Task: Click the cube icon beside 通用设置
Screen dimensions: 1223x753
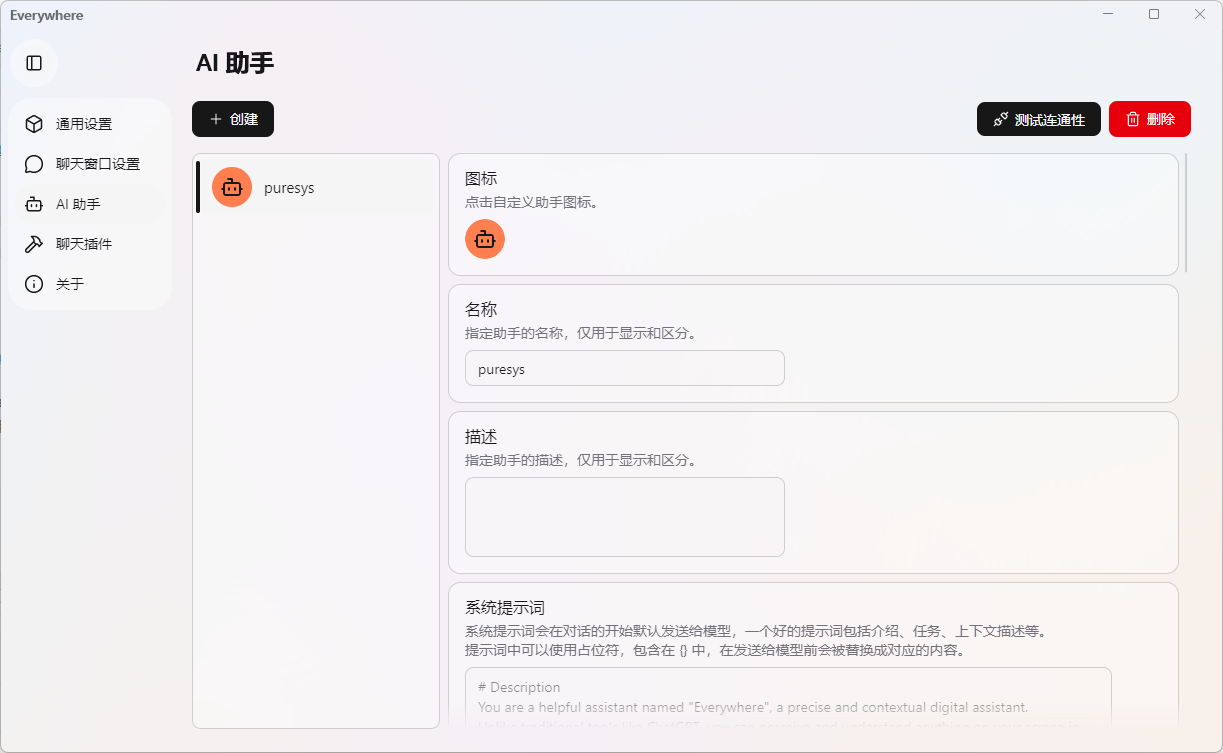Action: click(31, 123)
